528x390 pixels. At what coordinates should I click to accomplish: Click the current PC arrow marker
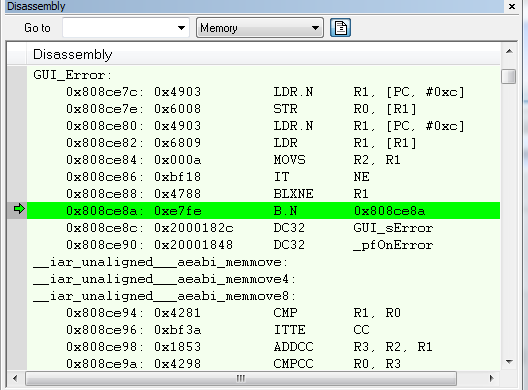pos(19,209)
